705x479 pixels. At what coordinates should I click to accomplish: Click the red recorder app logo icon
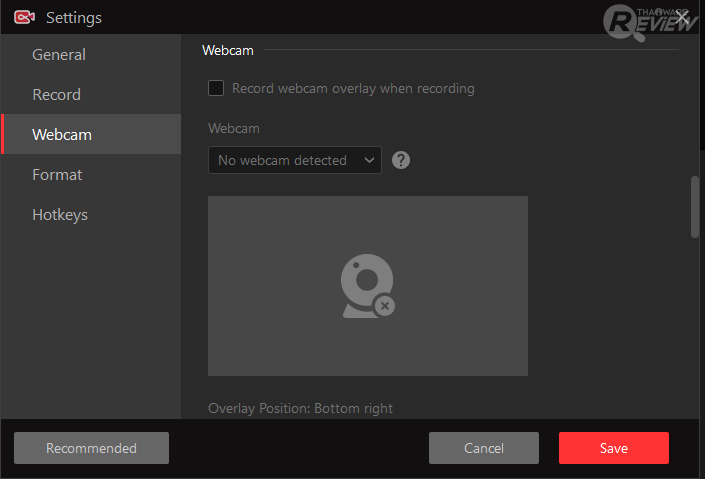click(24, 18)
